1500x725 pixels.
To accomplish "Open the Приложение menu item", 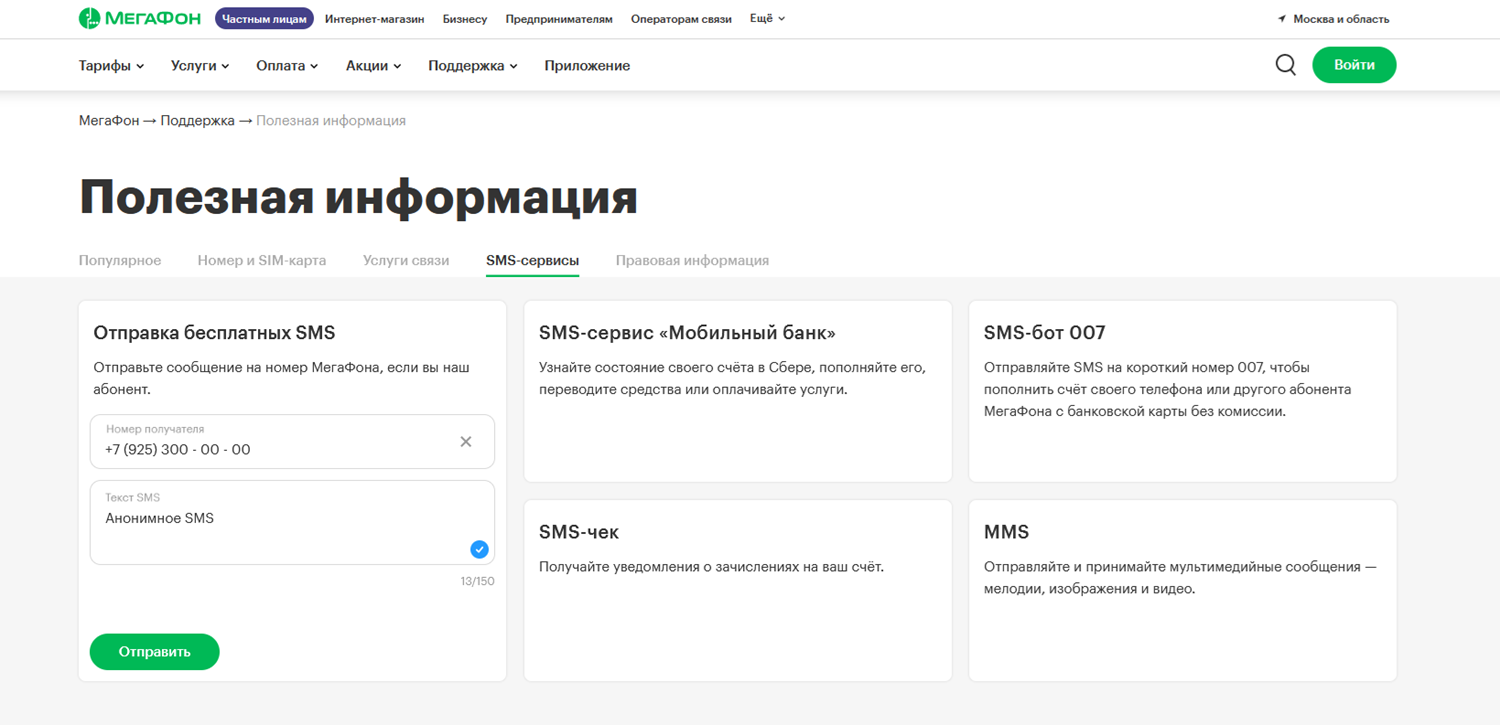I will pyautogui.click(x=587, y=65).
